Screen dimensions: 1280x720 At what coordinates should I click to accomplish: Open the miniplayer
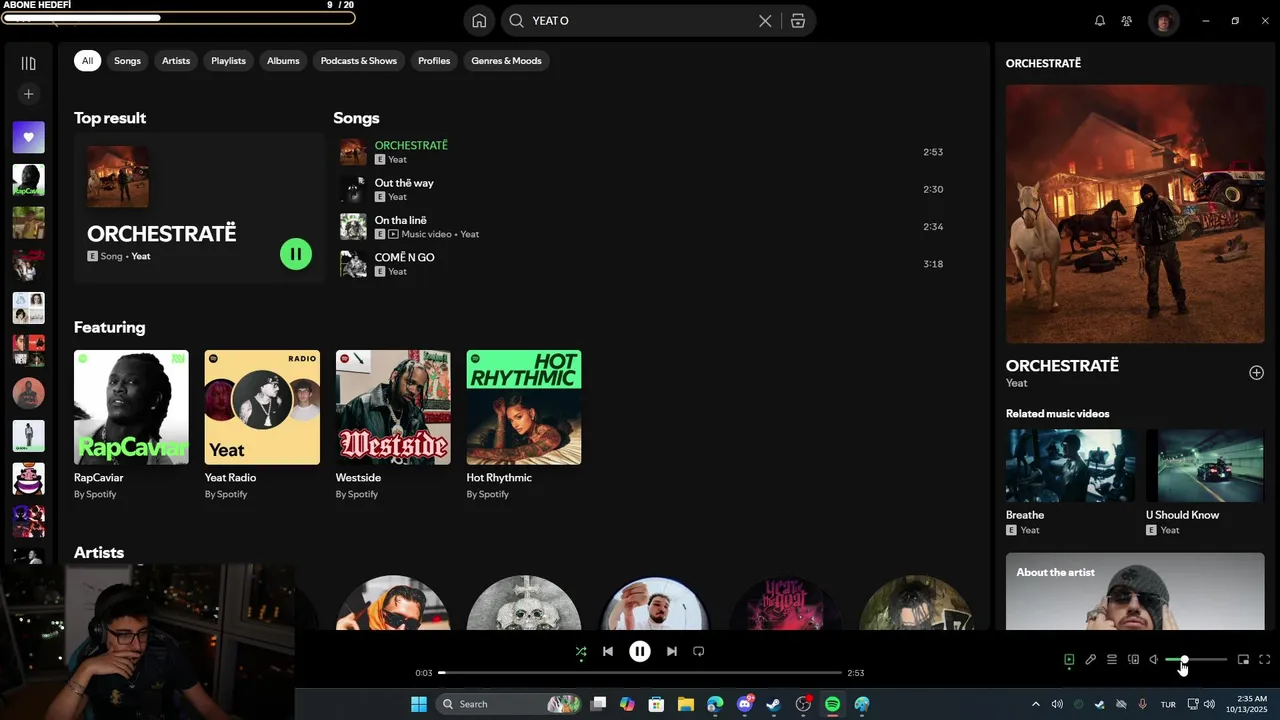(1243, 660)
